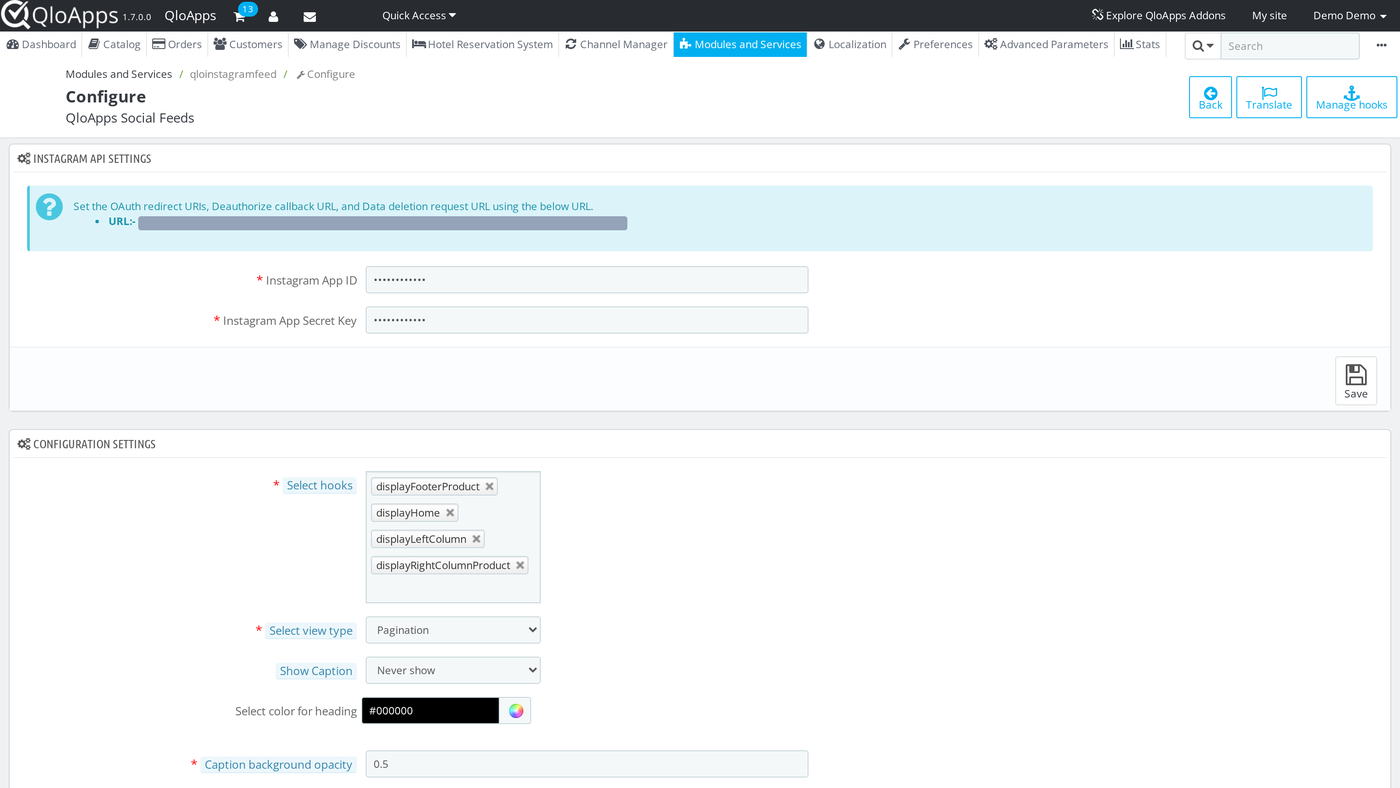The width and height of the screenshot is (1400, 788).
Task: Click the three-dots more menu icon
Action: pyautogui.click(x=1382, y=45)
